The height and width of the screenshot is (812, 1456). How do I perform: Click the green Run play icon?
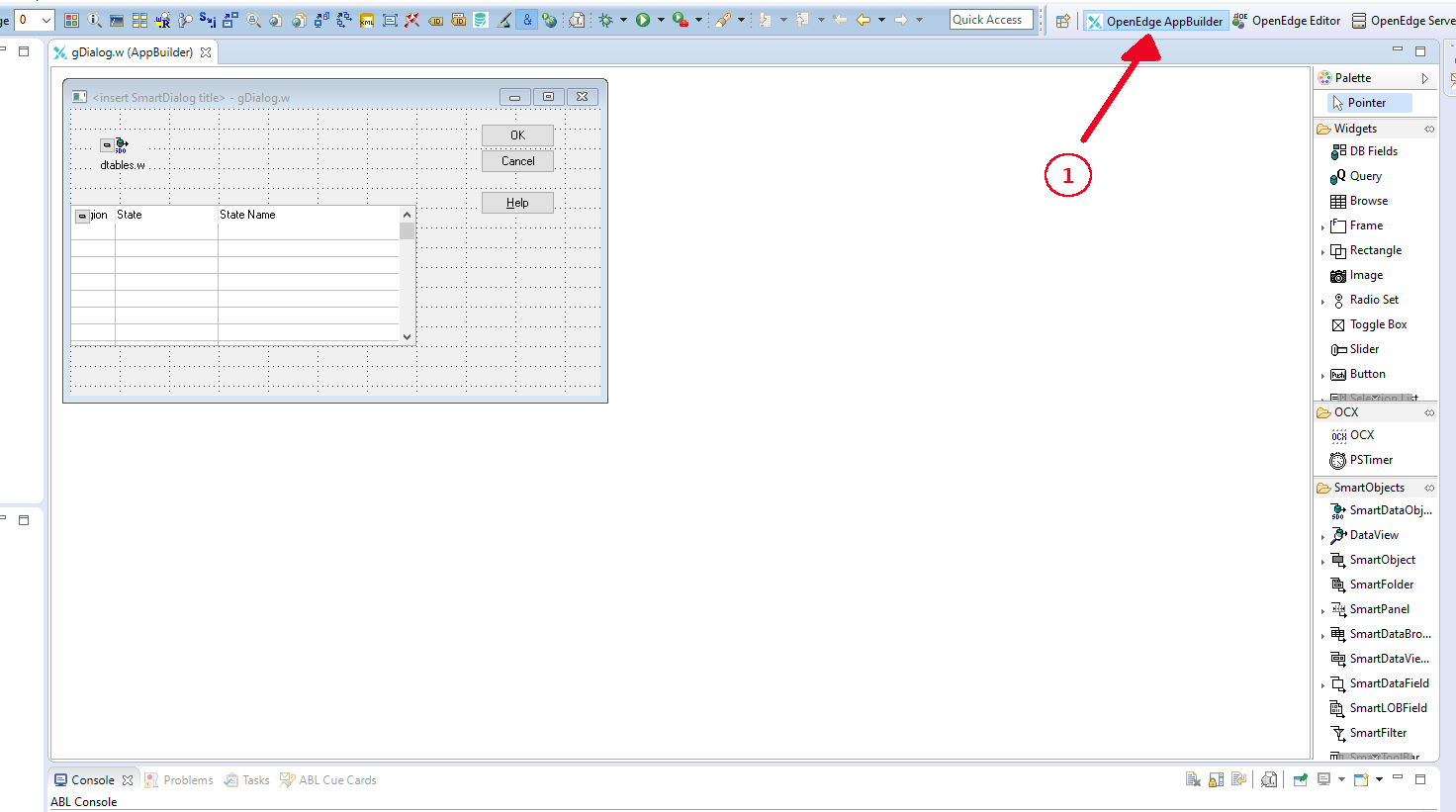643,20
